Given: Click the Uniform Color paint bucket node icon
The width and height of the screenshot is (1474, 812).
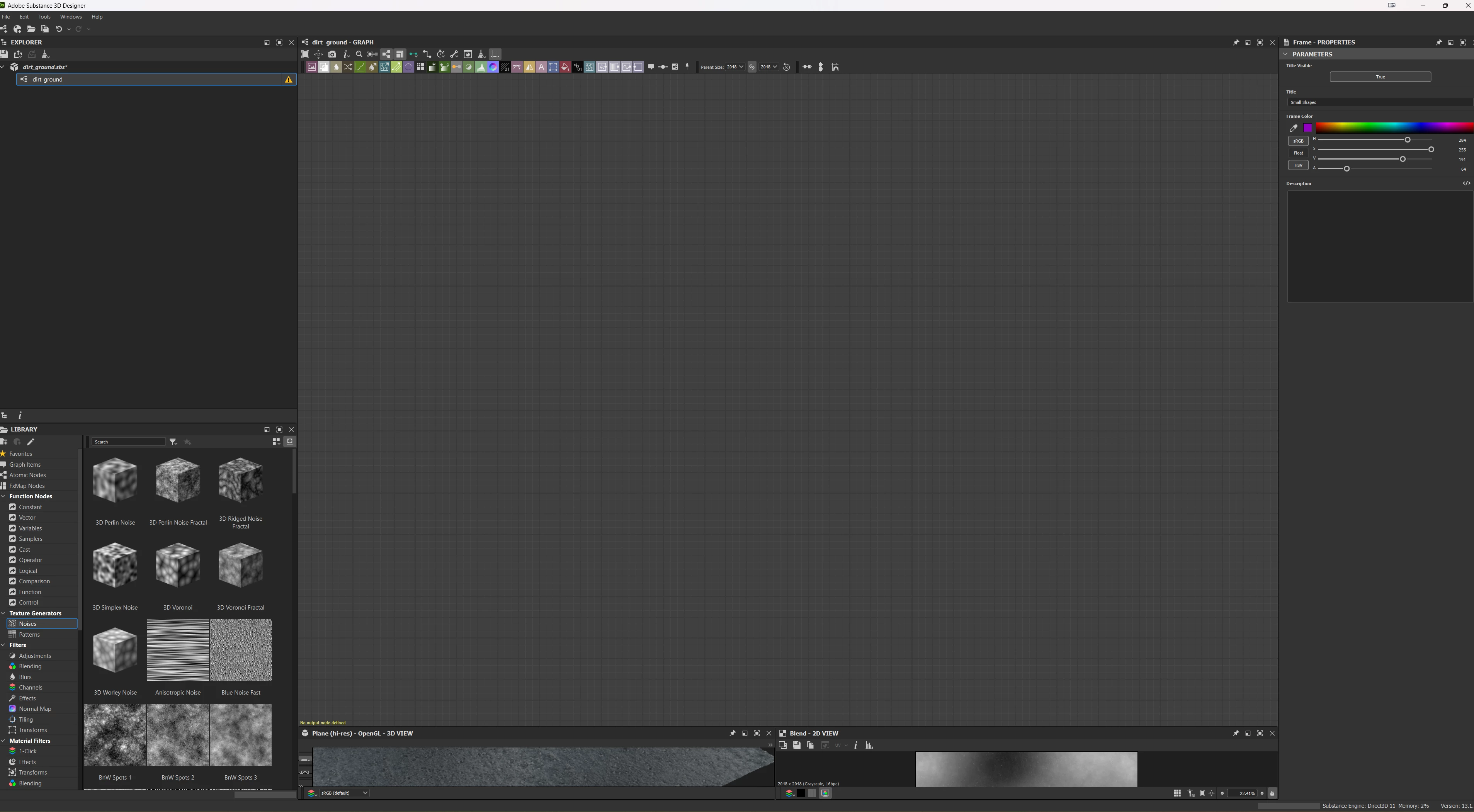Looking at the screenshot, I should (565, 67).
